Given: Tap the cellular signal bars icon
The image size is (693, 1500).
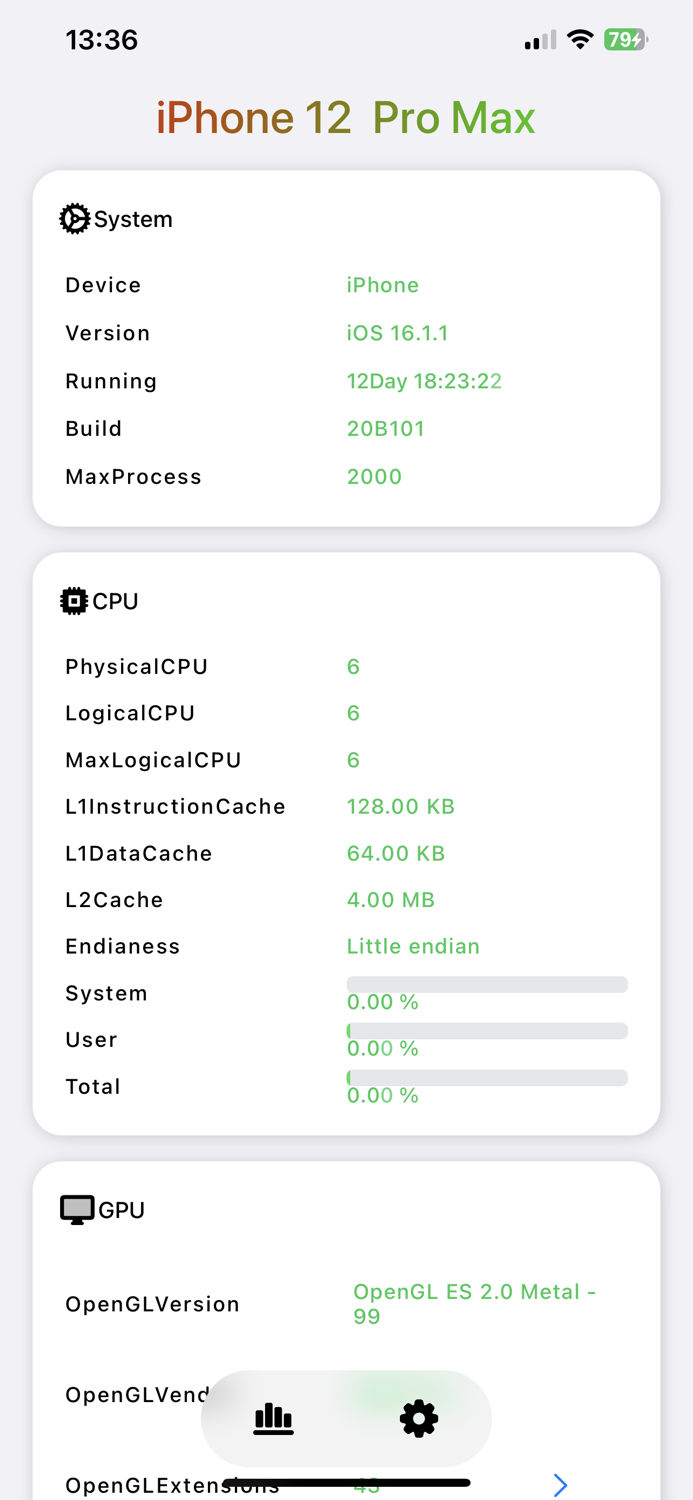Looking at the screenshot, I should click(537, 40).
